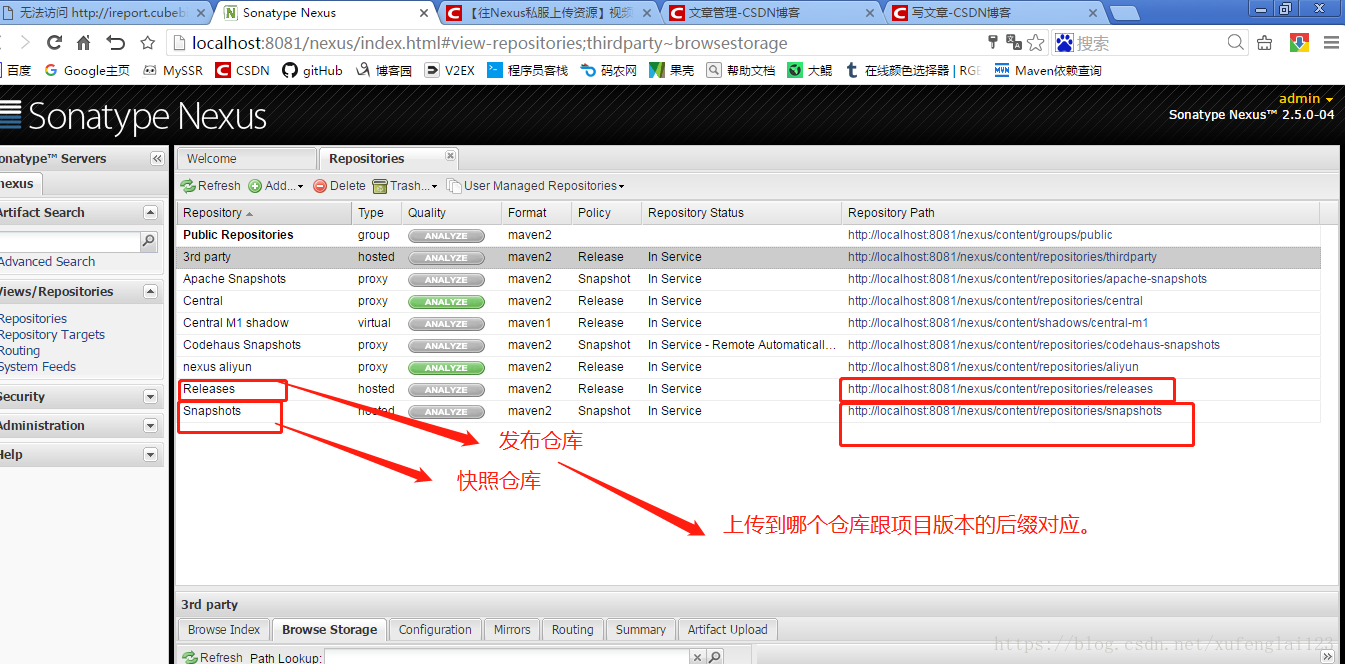This screenshot has width=1345, height=664.
Task: Open the gitHub bookmark
Action: (x=312, y=71)
